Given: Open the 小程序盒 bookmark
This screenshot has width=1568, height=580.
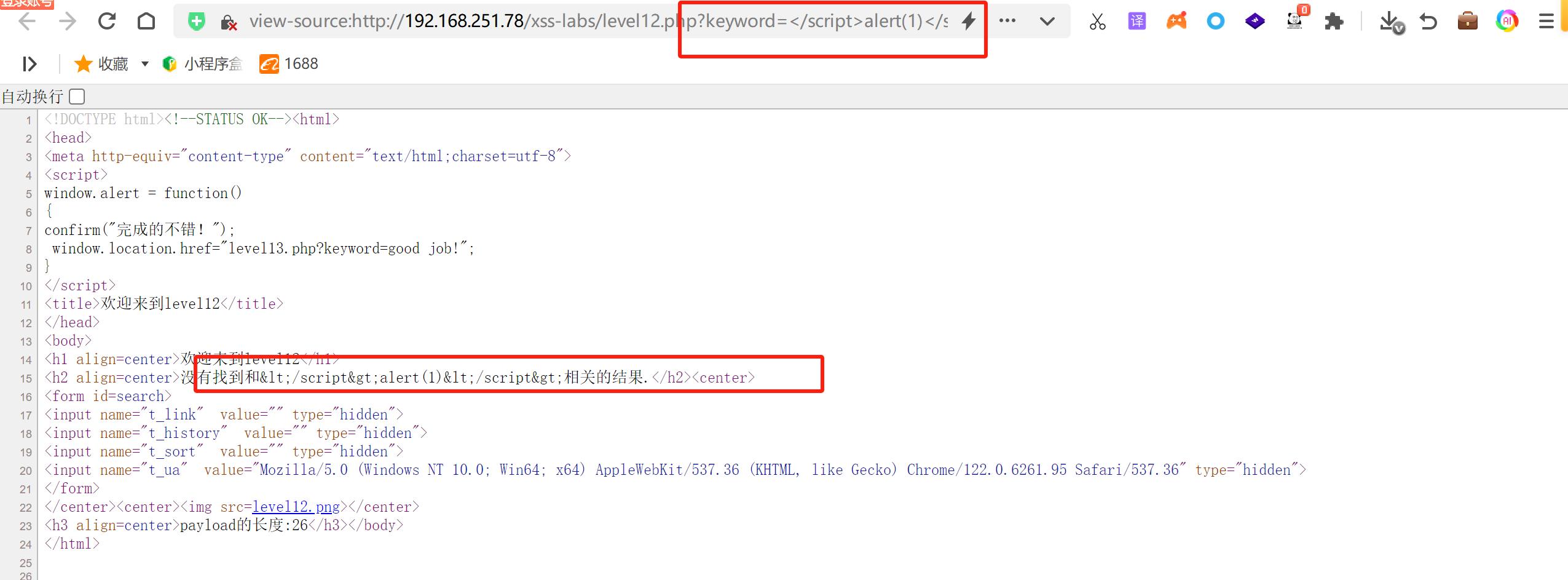Looking at the screenshot, I should click(x=202, y=64).
